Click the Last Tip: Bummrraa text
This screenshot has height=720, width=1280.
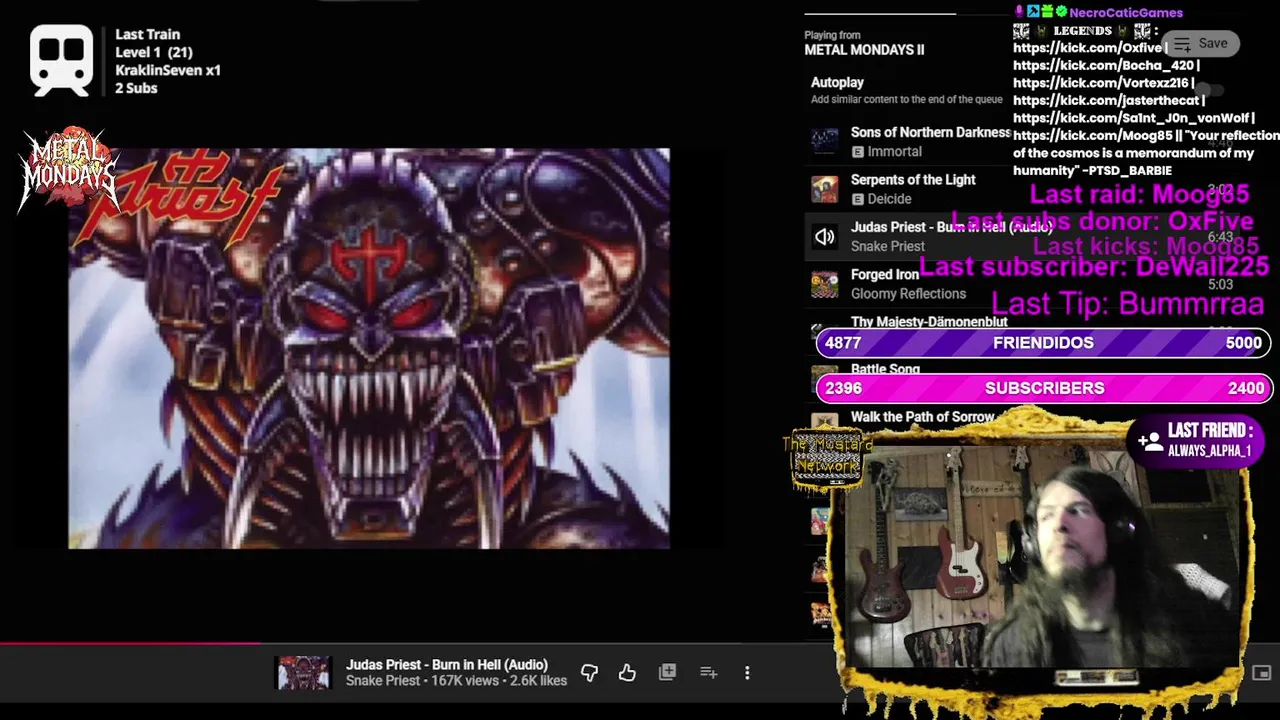(1127, 304)
